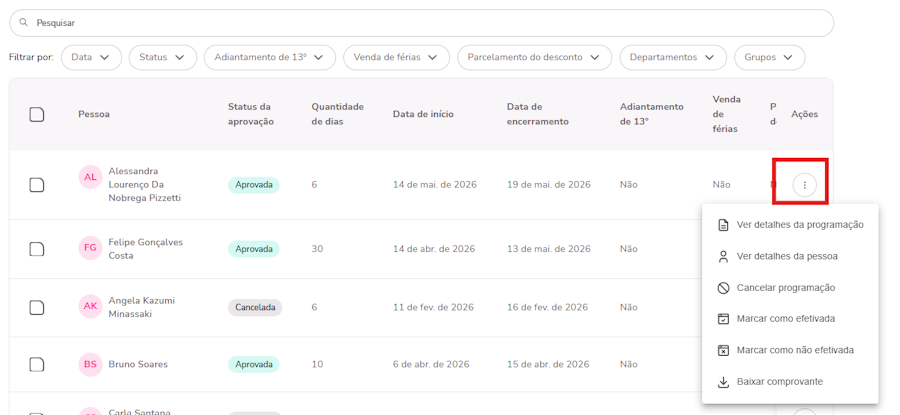Click the 10 days value for Bruno Soares

317,364
